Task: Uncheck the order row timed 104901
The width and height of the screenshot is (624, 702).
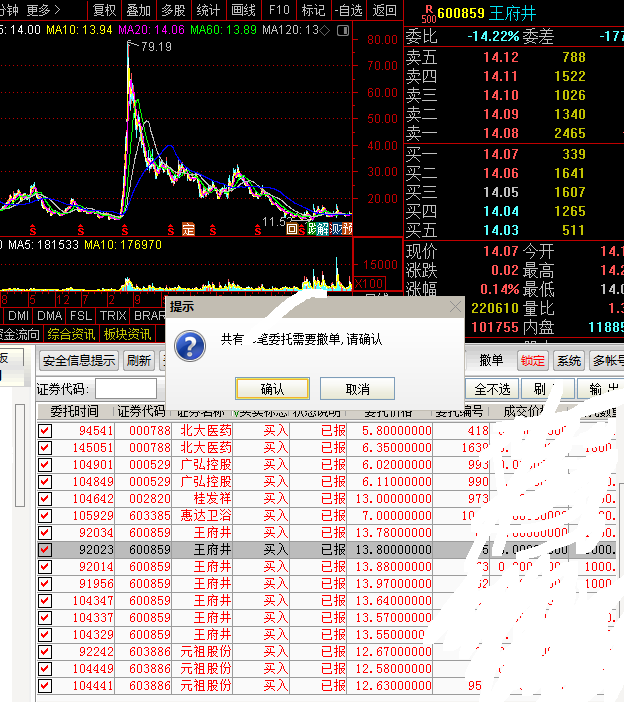Action: coord(45,465)
